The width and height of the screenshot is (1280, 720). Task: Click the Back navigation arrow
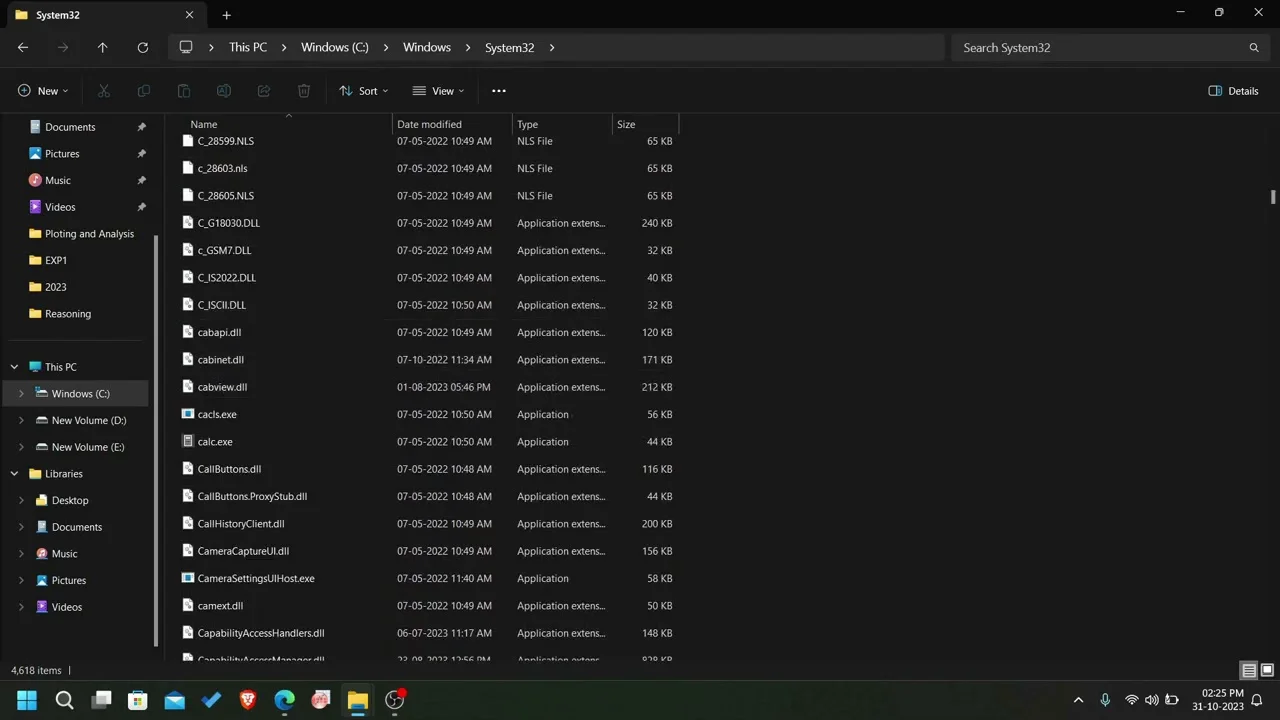click(23, 47)
